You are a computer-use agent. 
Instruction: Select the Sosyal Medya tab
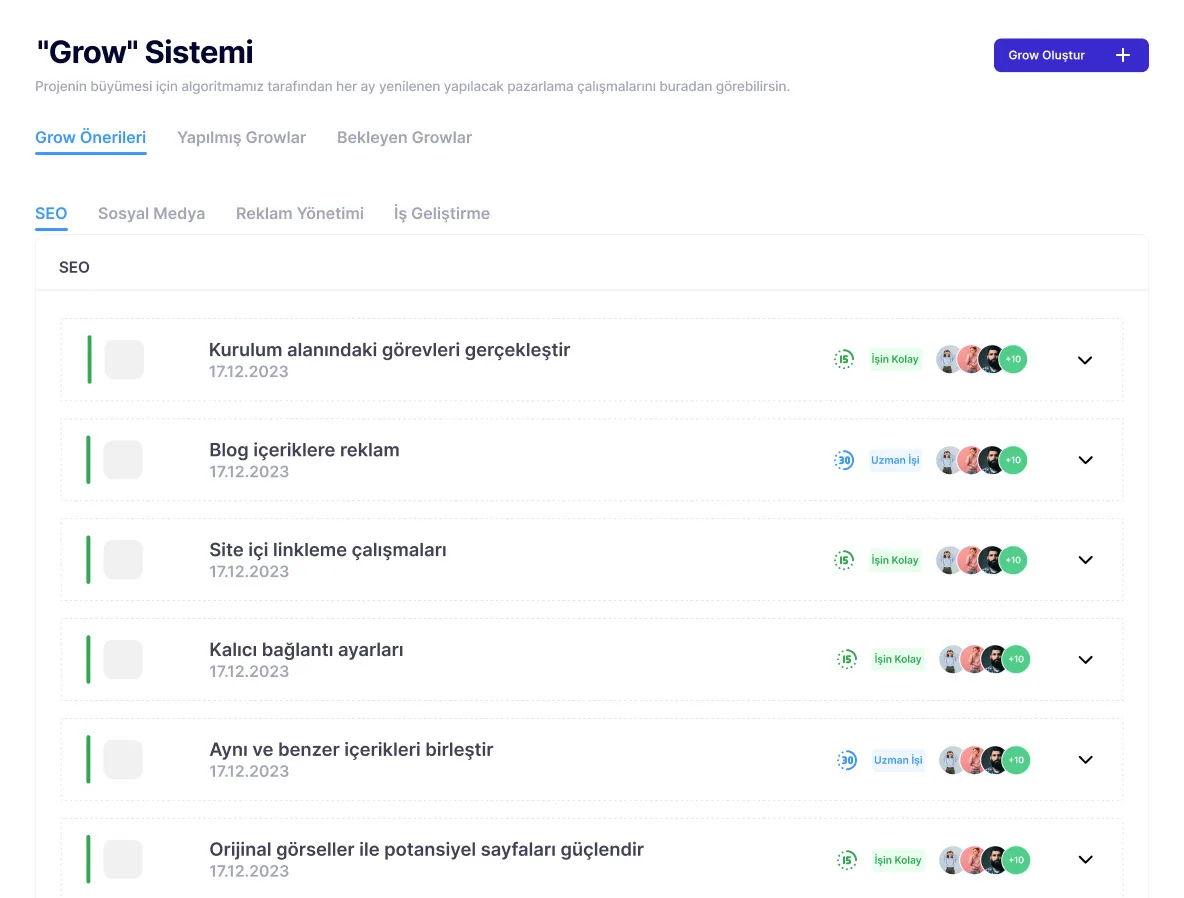pos(152,214)
